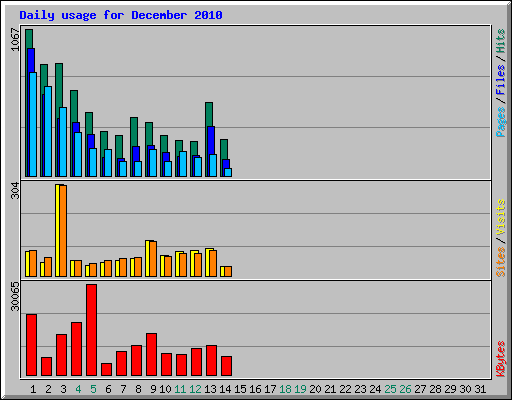Click the day 1 red KBytes bar

click(32, 345)
